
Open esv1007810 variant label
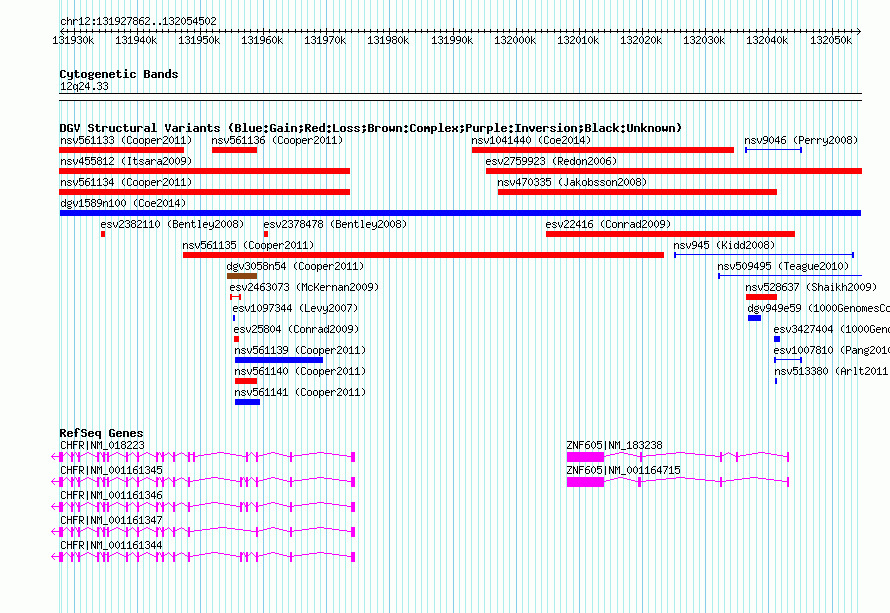pos(832,350)
